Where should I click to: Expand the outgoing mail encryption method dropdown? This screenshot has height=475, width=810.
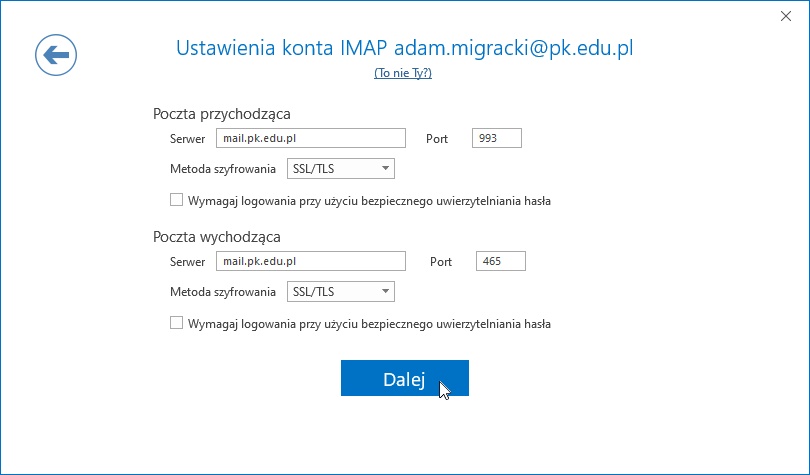point(341,292)
